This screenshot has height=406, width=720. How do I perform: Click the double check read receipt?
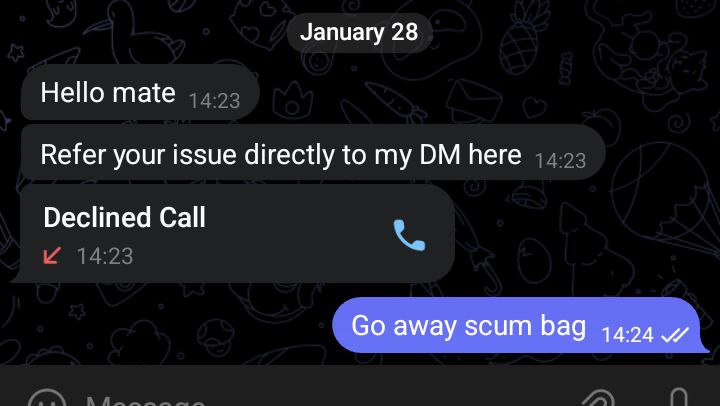[x=675, y=336]
